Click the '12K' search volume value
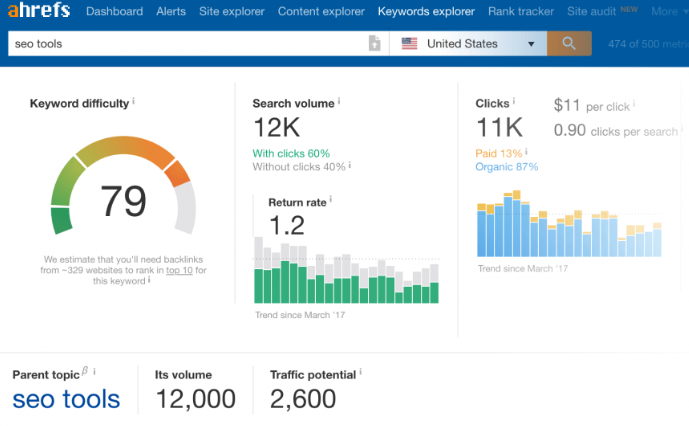Screen dimensions: 689x426 pos(277,128)
